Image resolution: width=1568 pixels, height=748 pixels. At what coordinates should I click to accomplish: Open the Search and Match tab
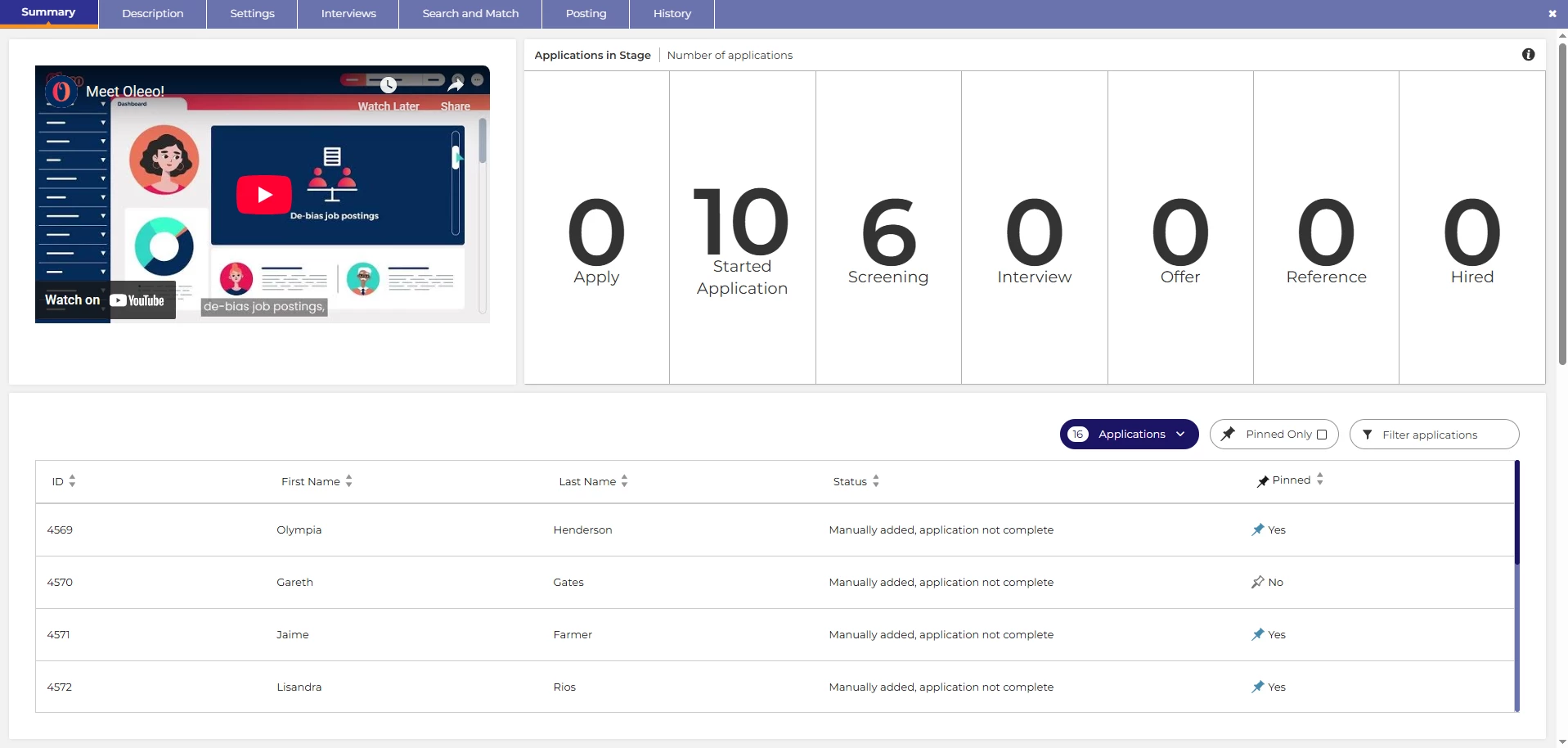(470, 14)
